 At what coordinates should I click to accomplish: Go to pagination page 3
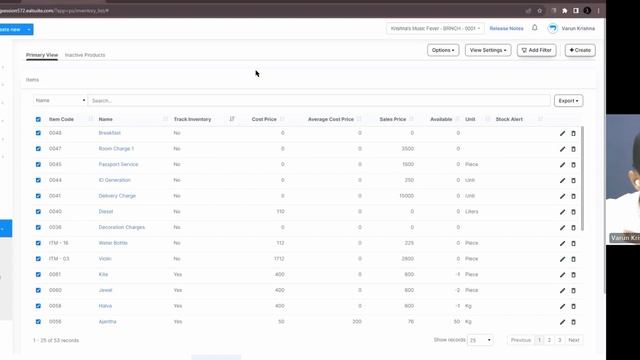click(560, 340)
